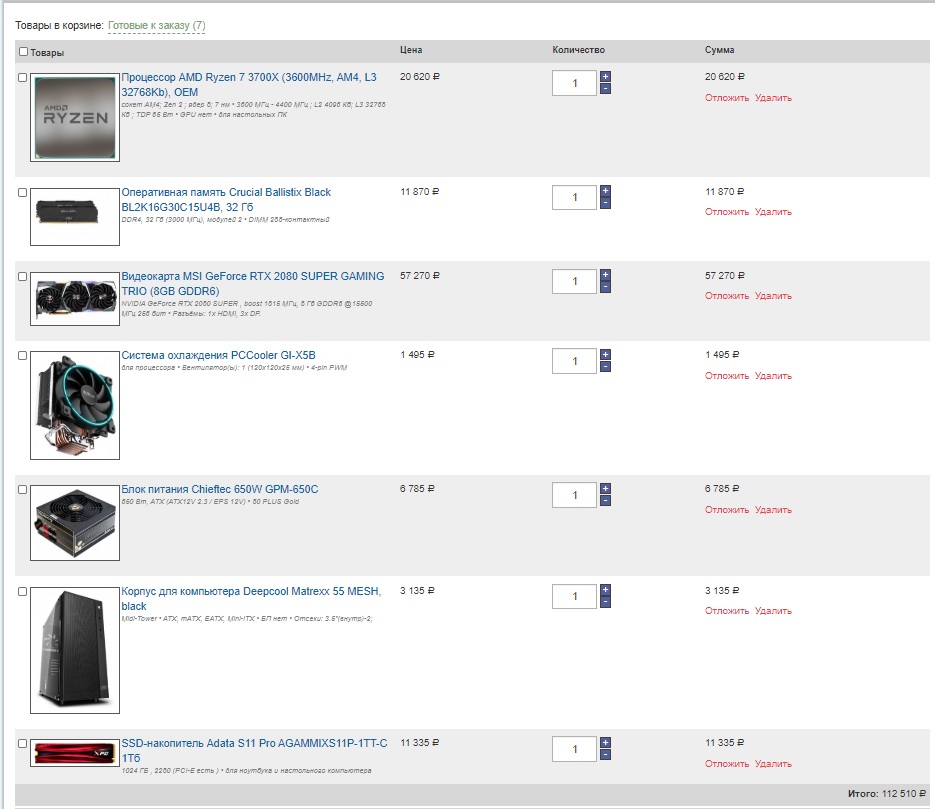
Task: Click the PCCooler GI-X5B quantity field
Action: click(x=574, y=361)
